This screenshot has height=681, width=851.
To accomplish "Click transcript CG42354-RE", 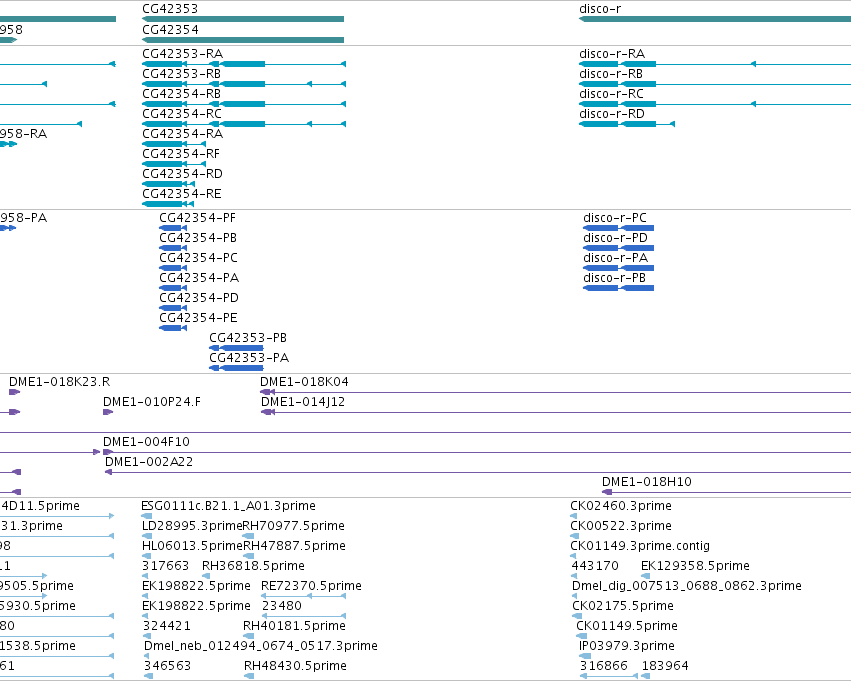I will 182,194.
